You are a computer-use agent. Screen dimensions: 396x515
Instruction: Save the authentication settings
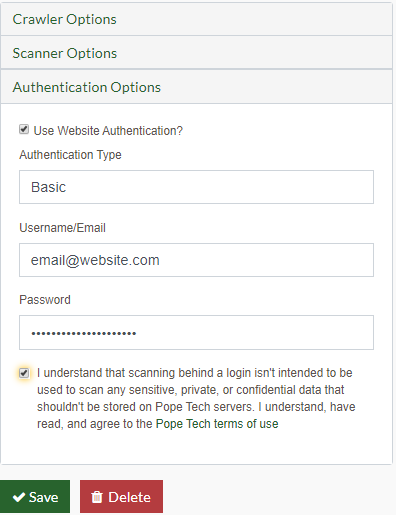click(35, 496)
